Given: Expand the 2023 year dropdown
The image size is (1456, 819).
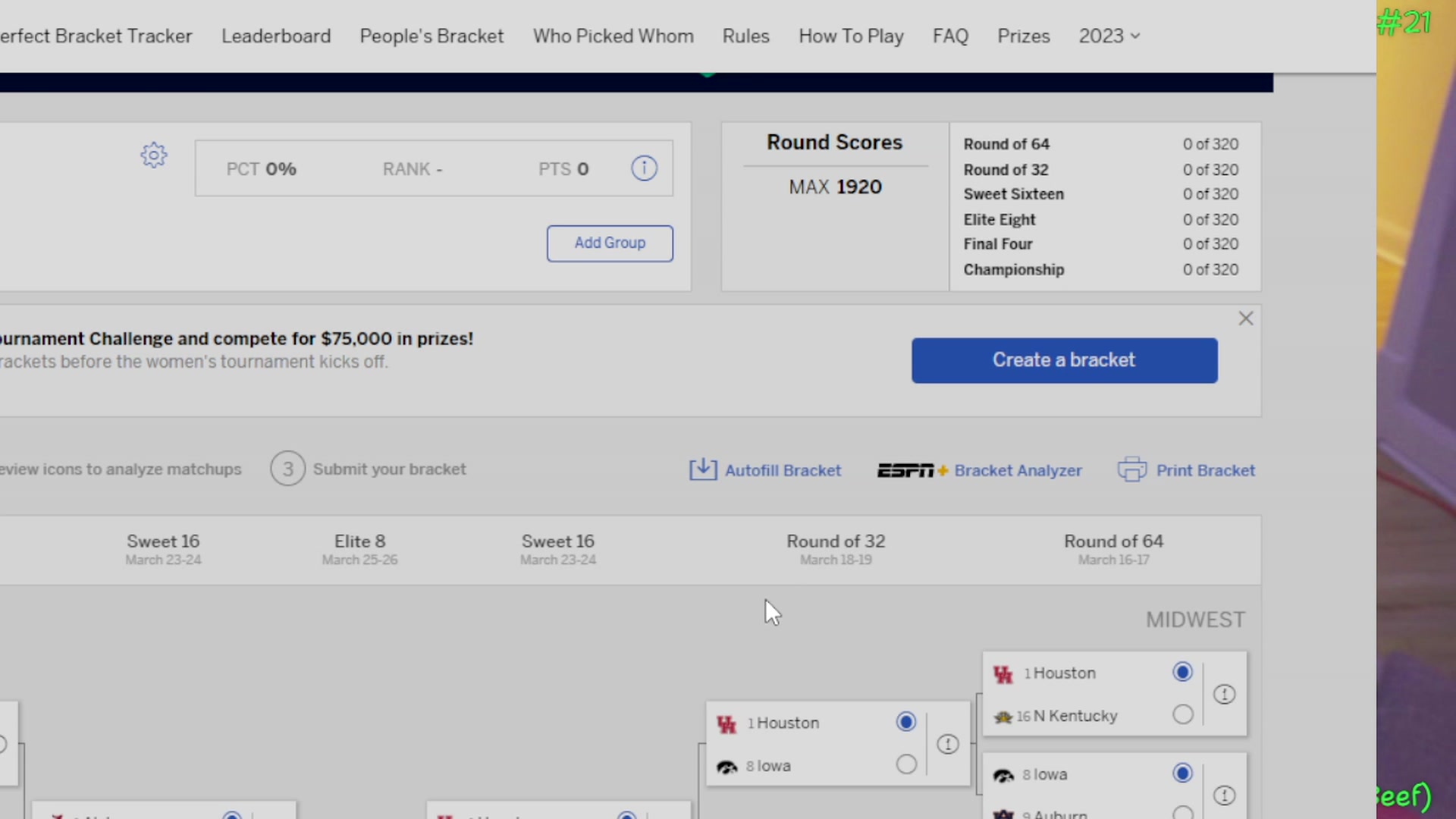Looking at the screenshot, I should tap(1109, 36).
